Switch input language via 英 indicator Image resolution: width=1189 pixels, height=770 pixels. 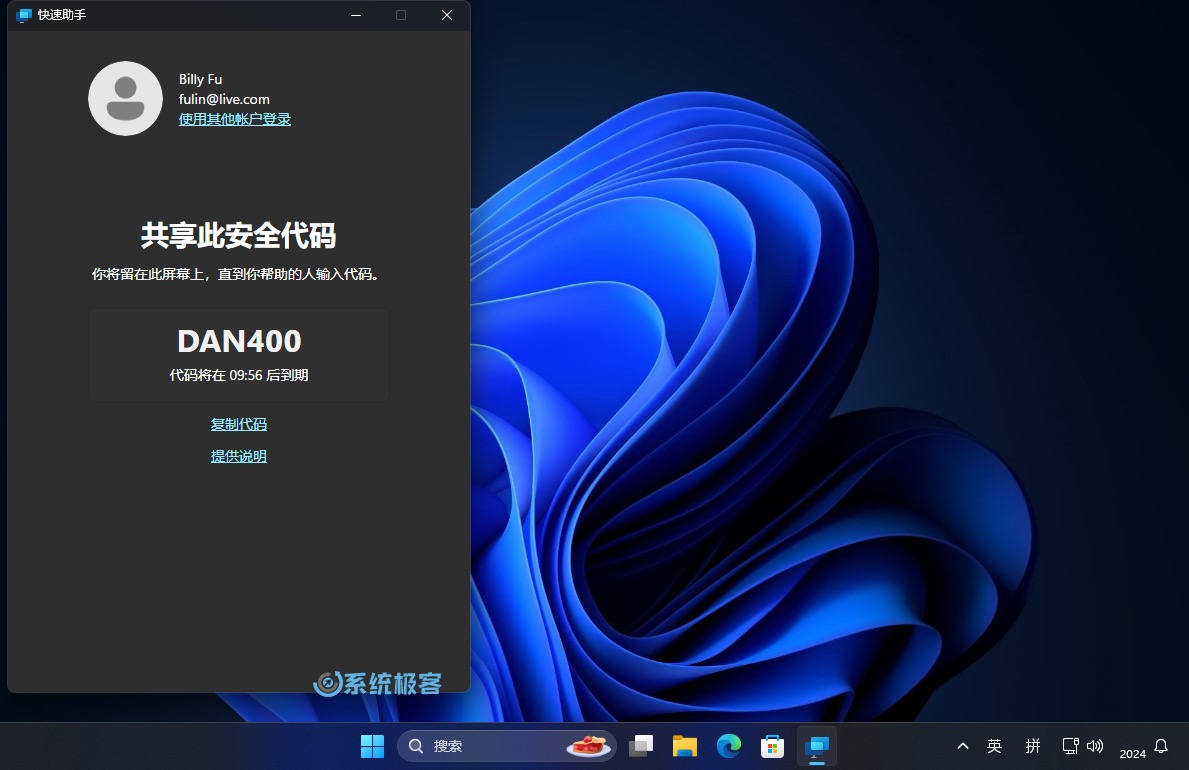tap(995, 746)
